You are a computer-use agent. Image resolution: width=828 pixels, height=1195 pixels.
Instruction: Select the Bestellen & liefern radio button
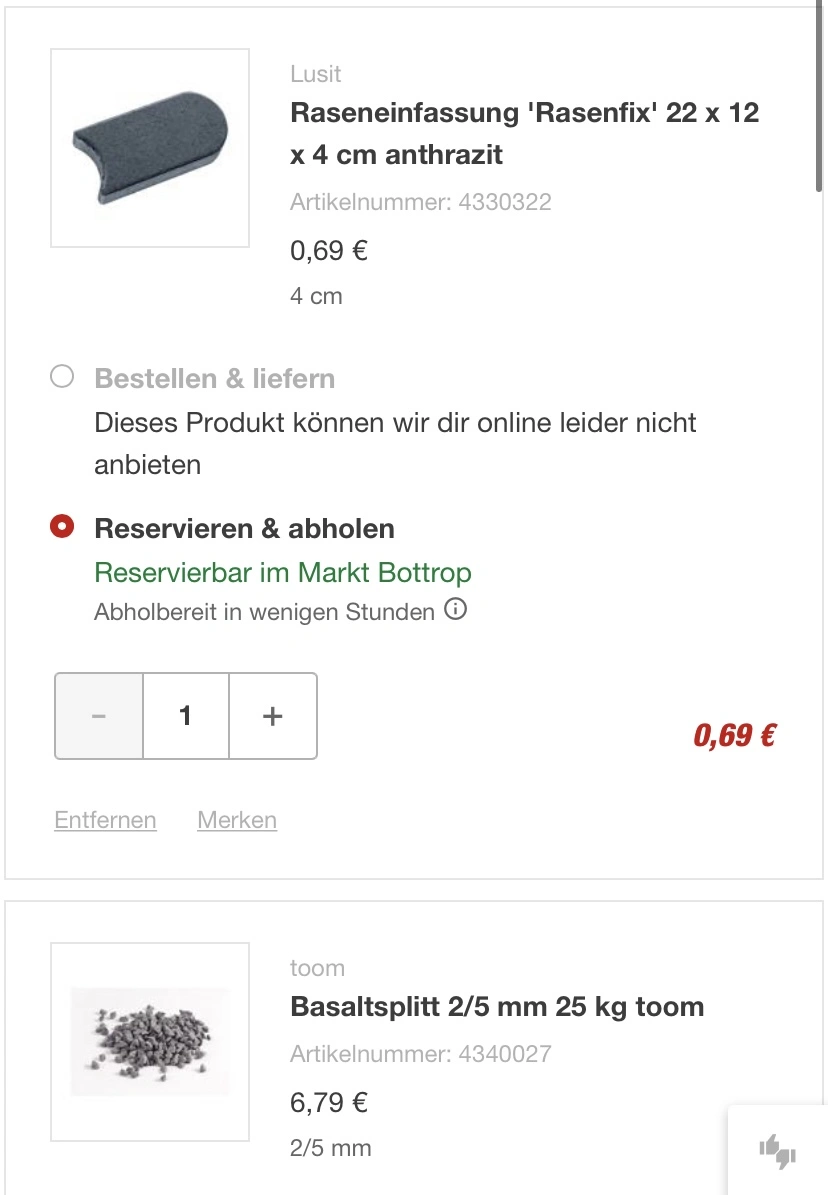62,377
